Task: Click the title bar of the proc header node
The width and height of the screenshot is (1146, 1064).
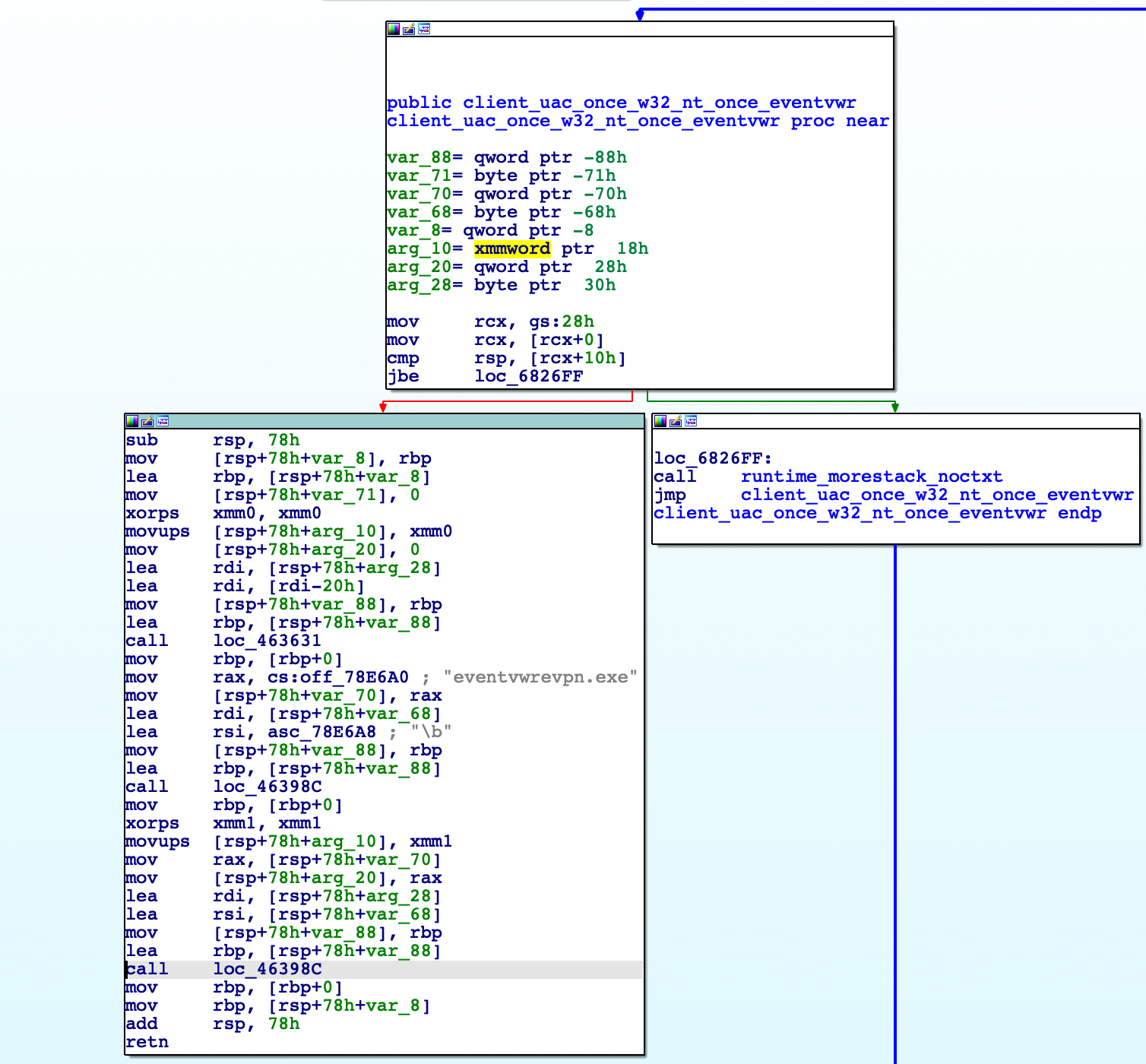Action: tap(640, 29)
